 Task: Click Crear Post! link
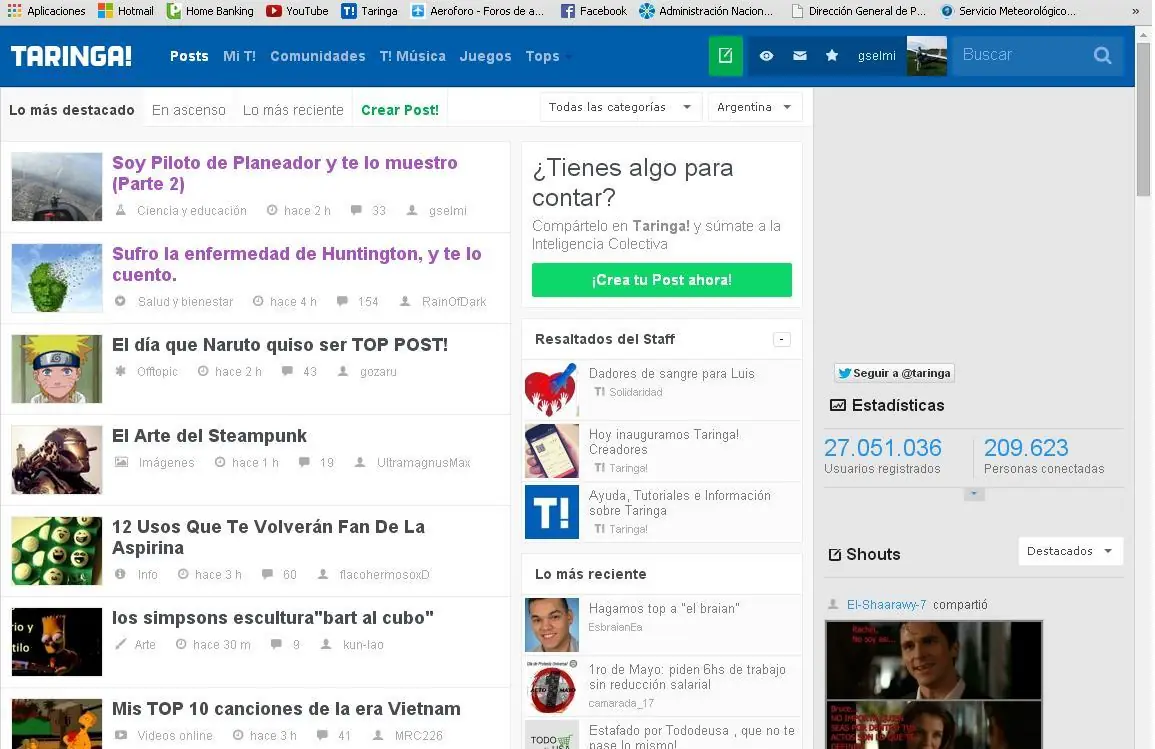(x=400, y=110)
